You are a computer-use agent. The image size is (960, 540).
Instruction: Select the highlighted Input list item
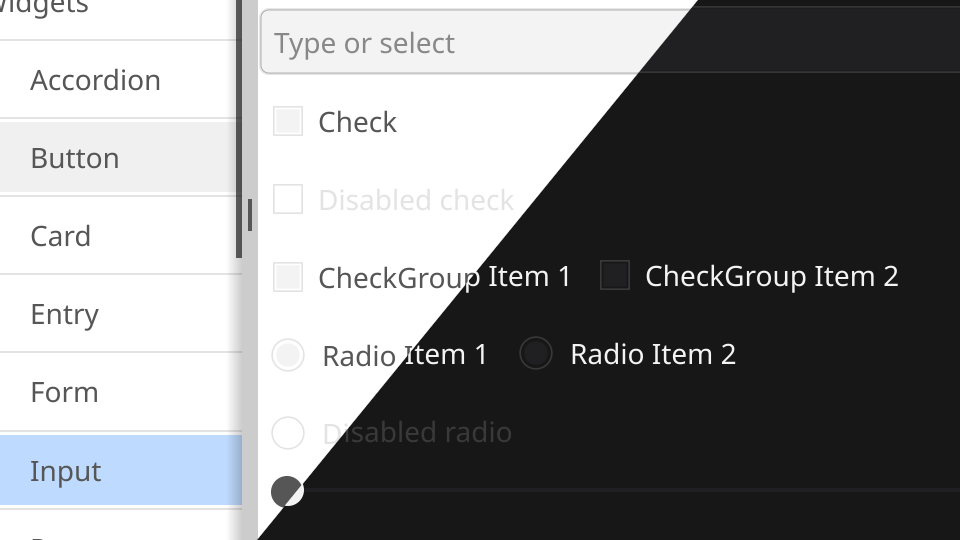pos(121,470)
